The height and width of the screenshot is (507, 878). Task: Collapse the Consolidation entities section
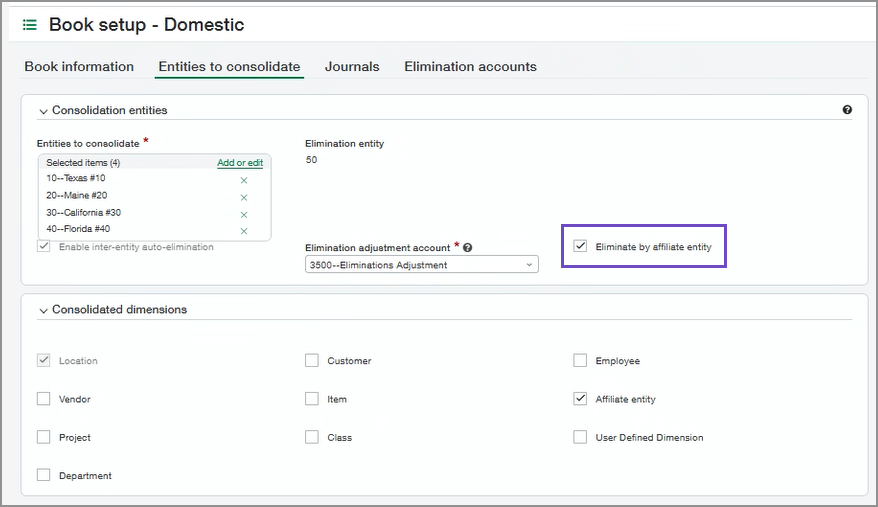pyautogui.click(x=43, y=111)
